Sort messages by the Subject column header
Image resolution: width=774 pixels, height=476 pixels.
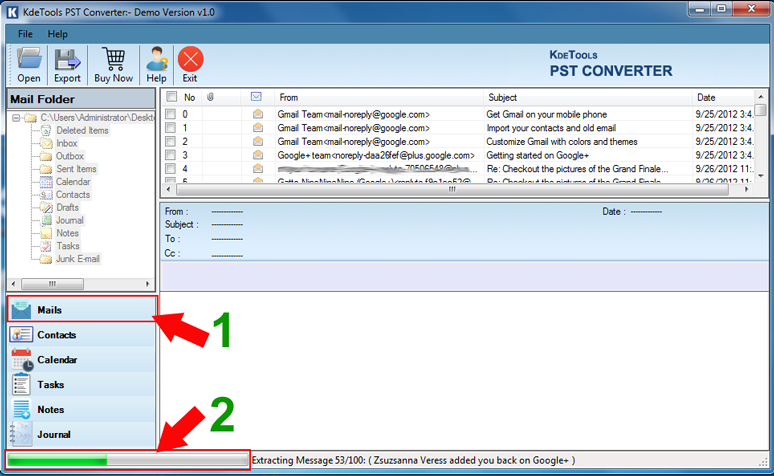point(588,97)
